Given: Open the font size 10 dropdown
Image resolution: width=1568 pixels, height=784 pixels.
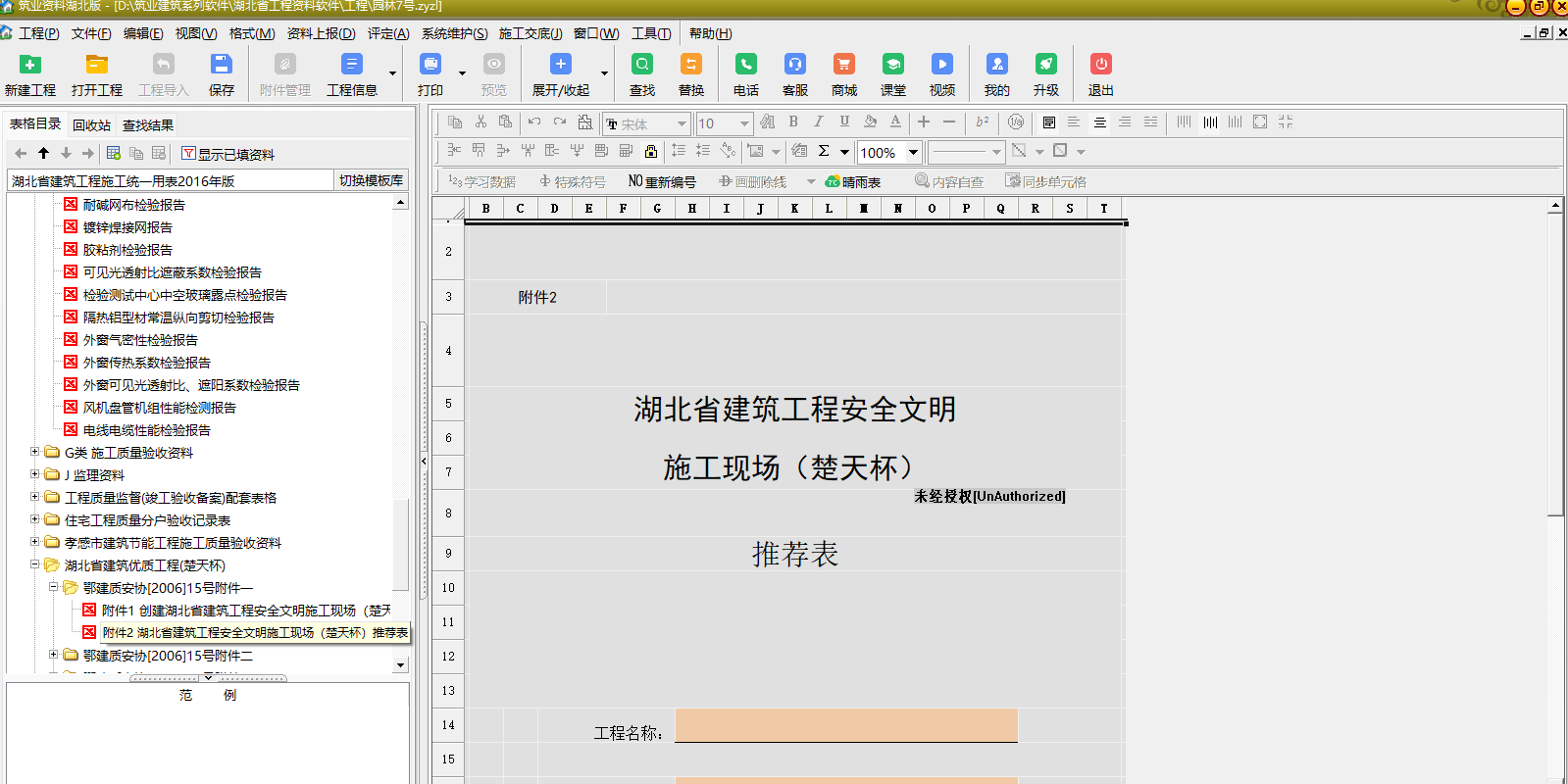Looking at the screenshot, I should point(744,123).
